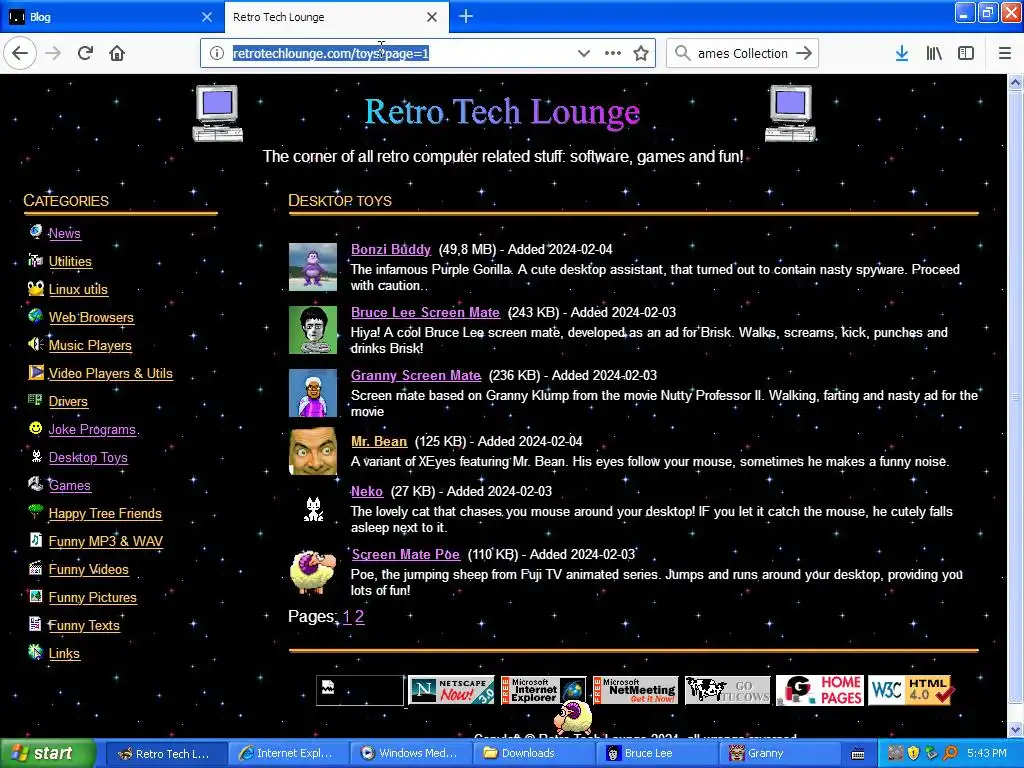The image size is (1024, 768).
Task: Click the Bonzi Buddy purple gorilla thumbnail
Action: [x=313, y=267]
